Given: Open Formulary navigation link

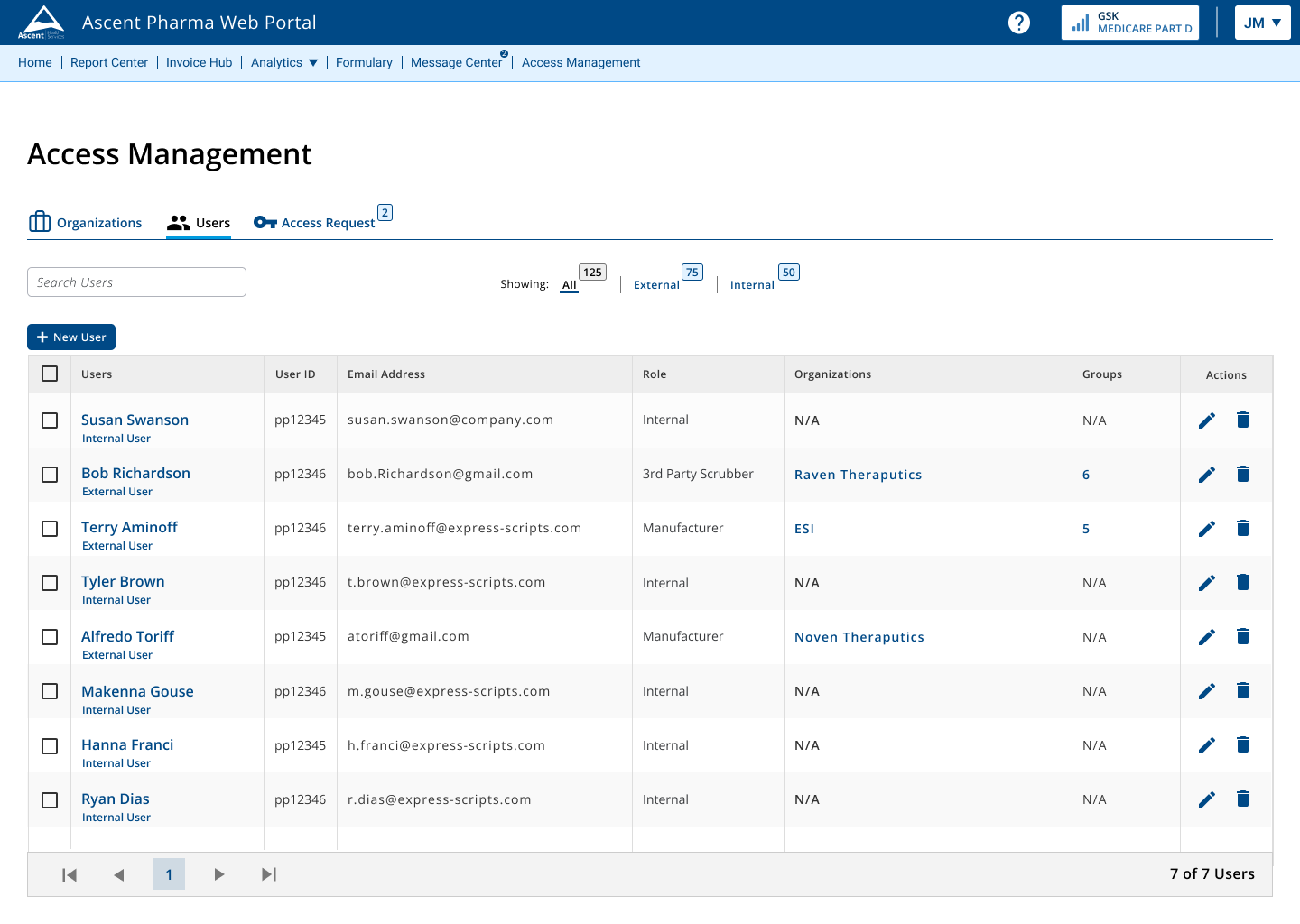Looking at the screenshot, I should tap(364, 62).
